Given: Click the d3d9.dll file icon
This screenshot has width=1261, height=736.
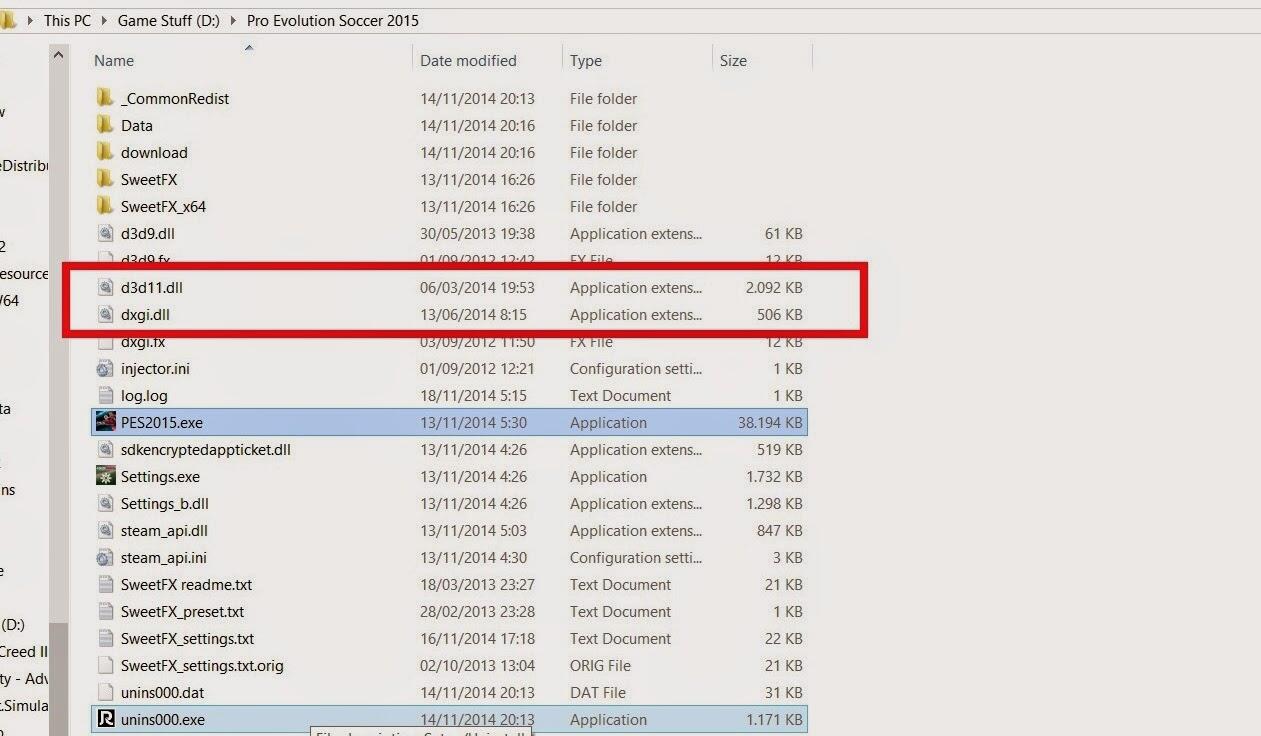Looking at the screenshot, I should tap(105, 233).
